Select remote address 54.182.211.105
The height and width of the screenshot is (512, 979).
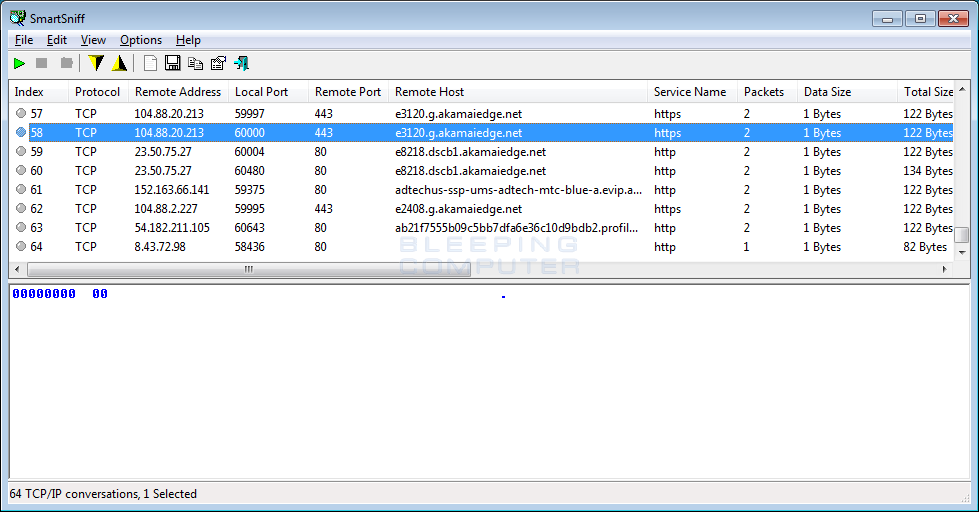tap(172, 228)
